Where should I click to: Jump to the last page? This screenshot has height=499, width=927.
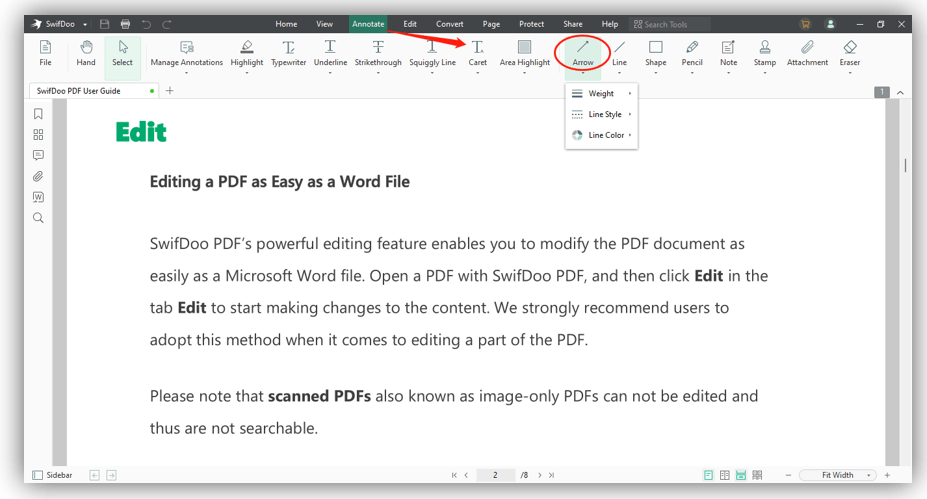click(x=551, y=475)
